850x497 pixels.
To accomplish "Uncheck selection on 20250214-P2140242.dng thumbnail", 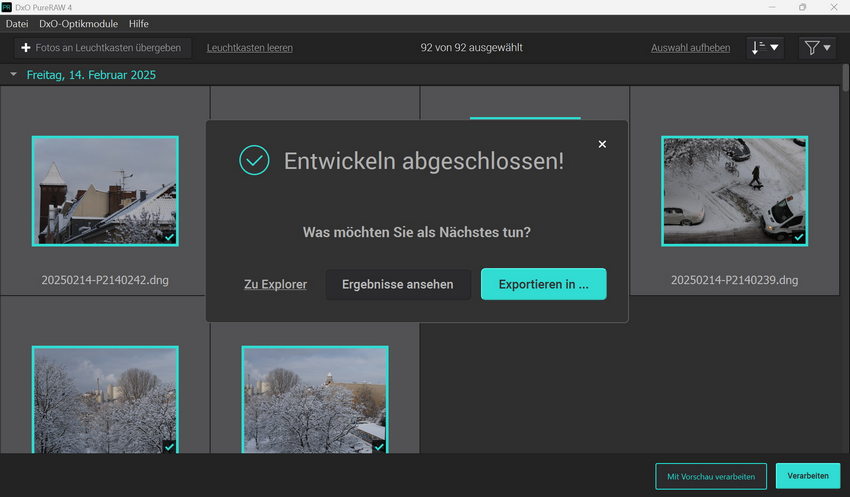I will pyautogui.click(x=169, y=237).
